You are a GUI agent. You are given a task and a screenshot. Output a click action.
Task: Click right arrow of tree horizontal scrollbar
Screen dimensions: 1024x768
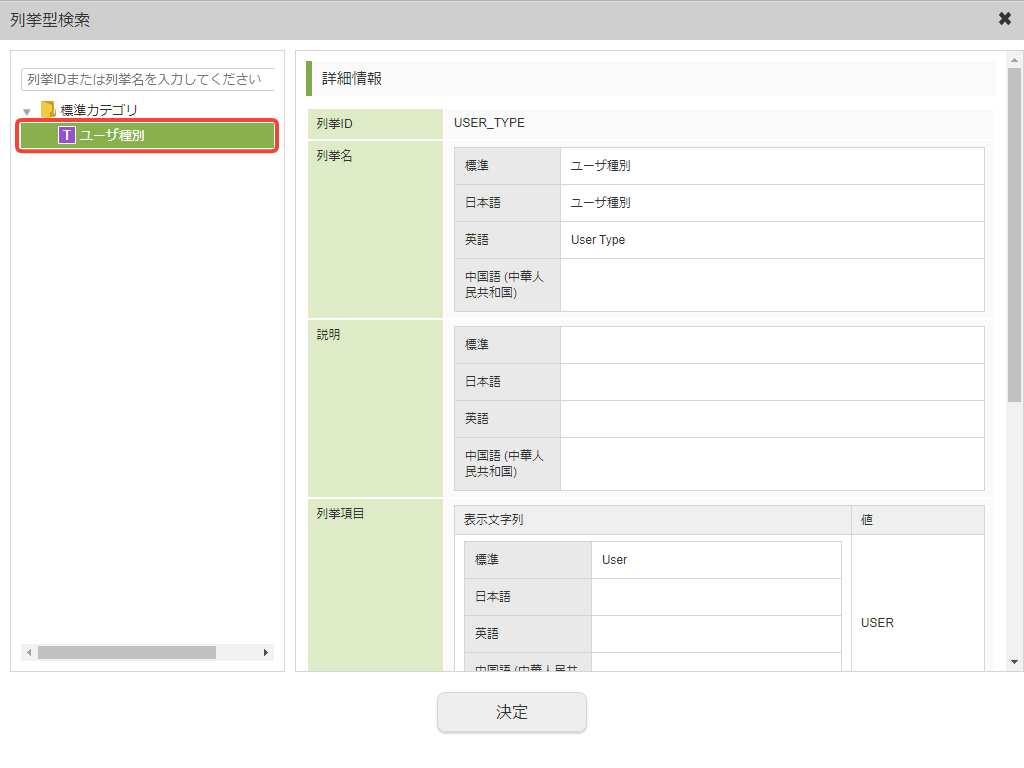(266, 652)
